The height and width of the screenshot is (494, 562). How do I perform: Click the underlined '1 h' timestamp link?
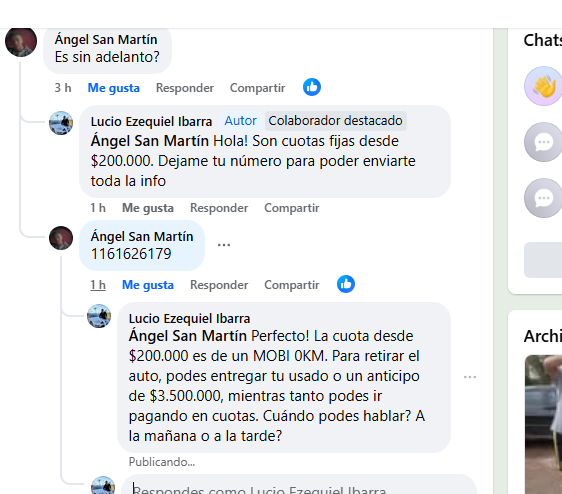click(98, 285)
